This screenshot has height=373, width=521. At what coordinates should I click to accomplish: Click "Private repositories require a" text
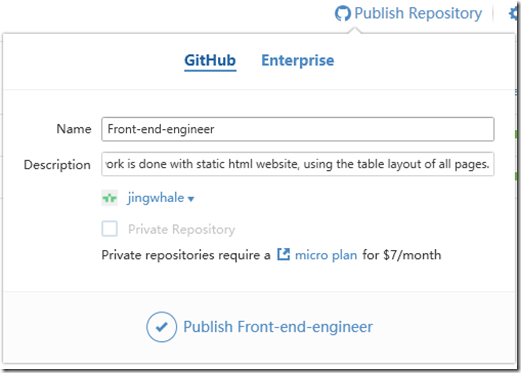pos(186,255)
